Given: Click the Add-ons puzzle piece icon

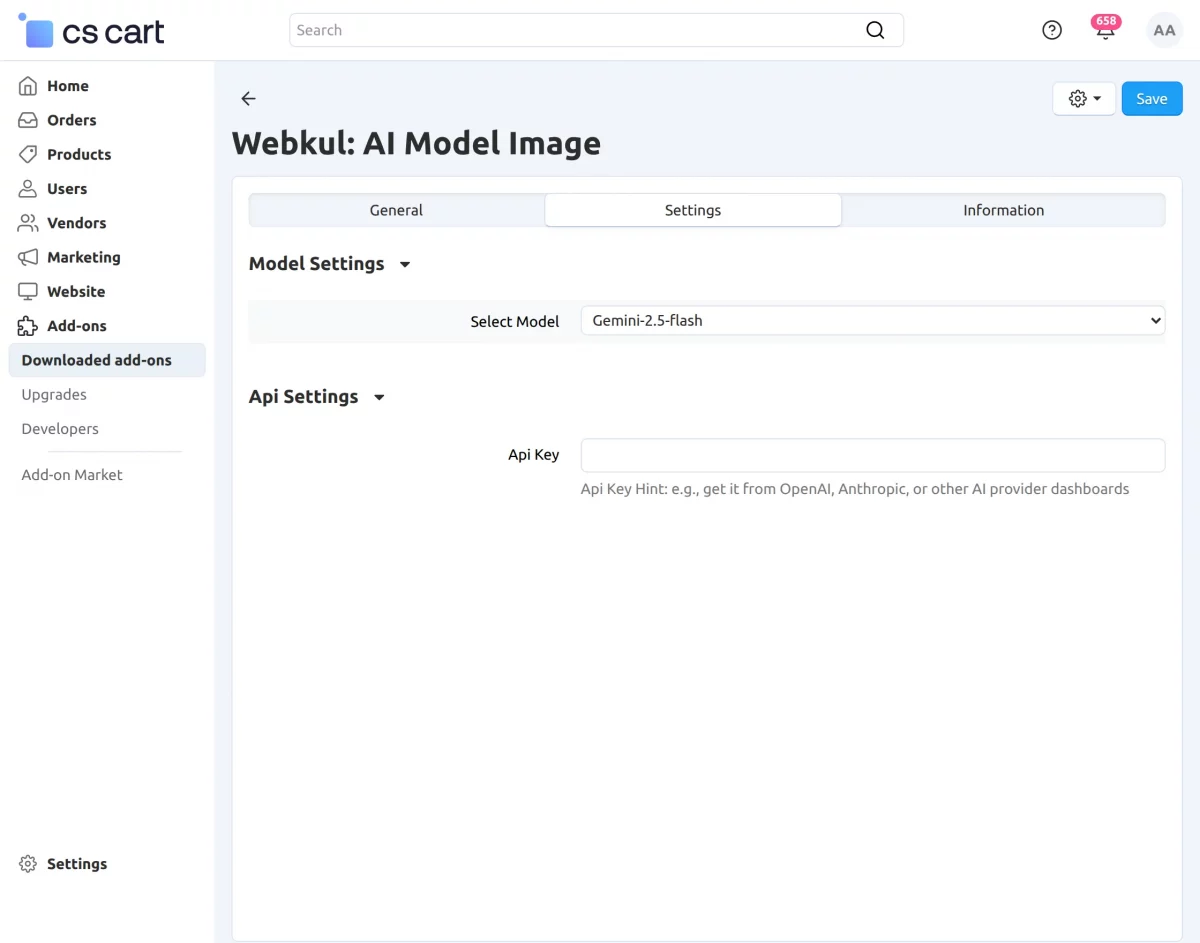Looking at the screenshot, I should click(28, 326).
